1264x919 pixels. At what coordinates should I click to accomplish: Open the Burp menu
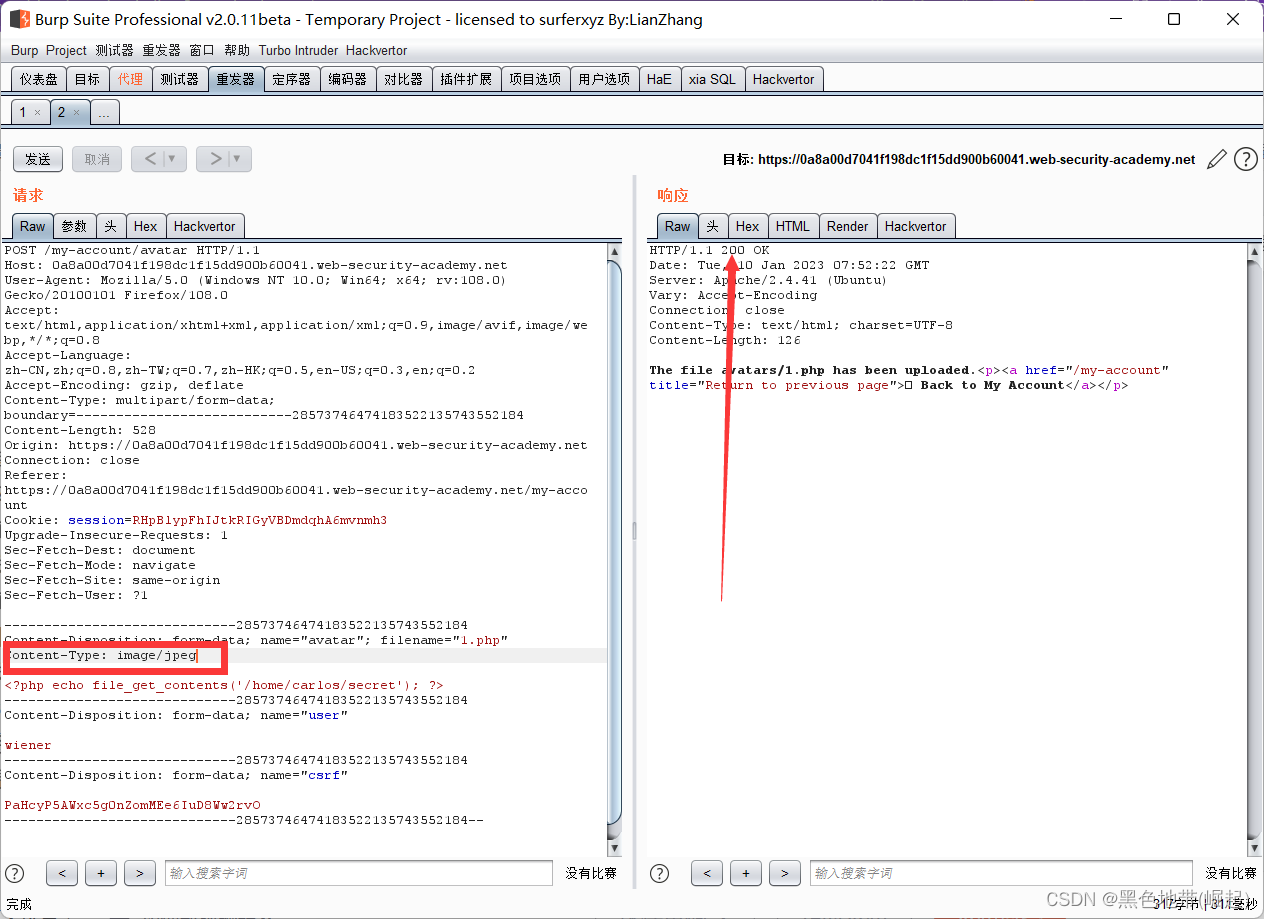tap(24, 50)
